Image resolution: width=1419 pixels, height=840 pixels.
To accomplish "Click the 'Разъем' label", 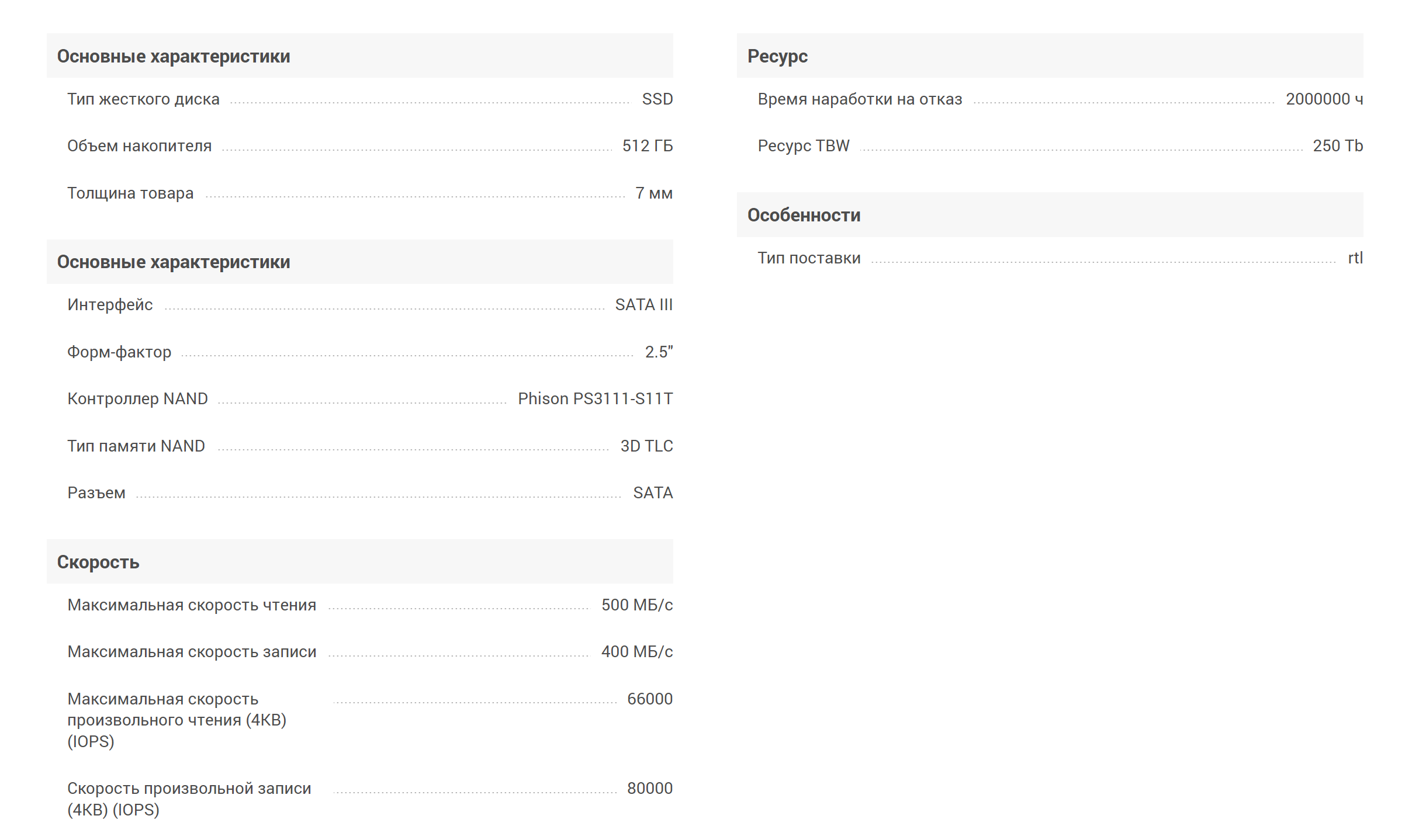I will coord(96,493).
